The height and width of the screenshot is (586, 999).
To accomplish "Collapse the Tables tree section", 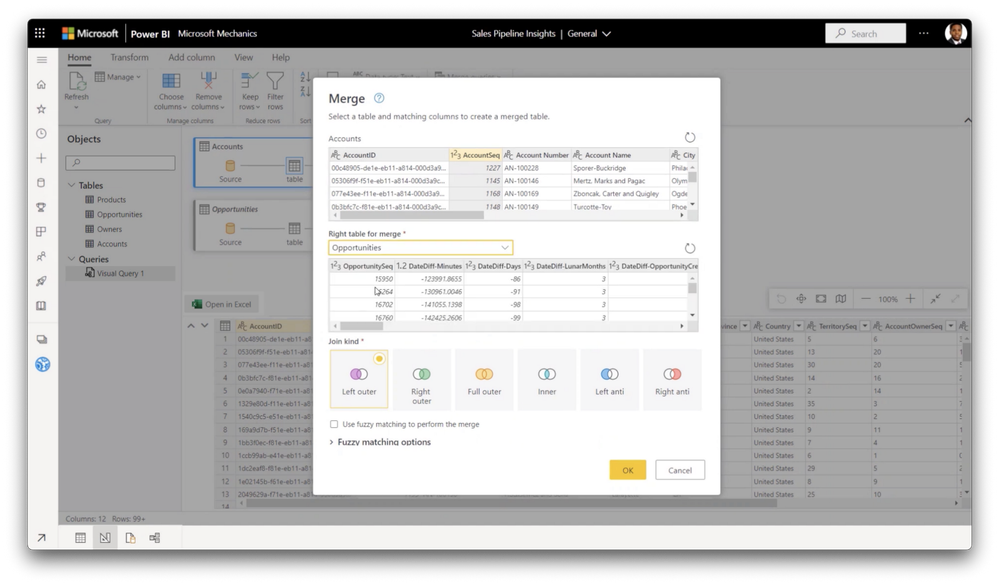I will 71,185.
